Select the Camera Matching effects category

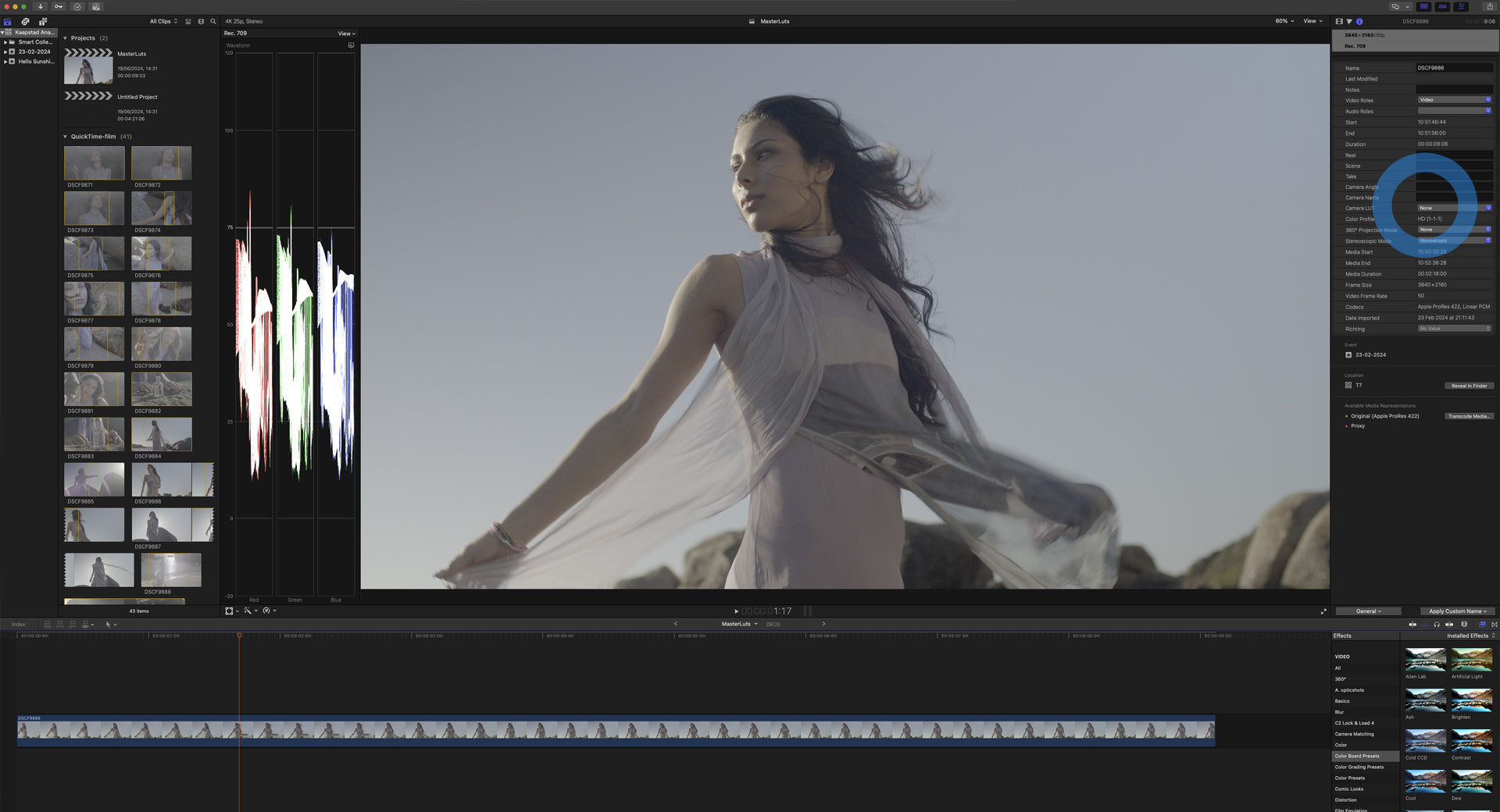pyautogui.click(x=1354, y=734)
